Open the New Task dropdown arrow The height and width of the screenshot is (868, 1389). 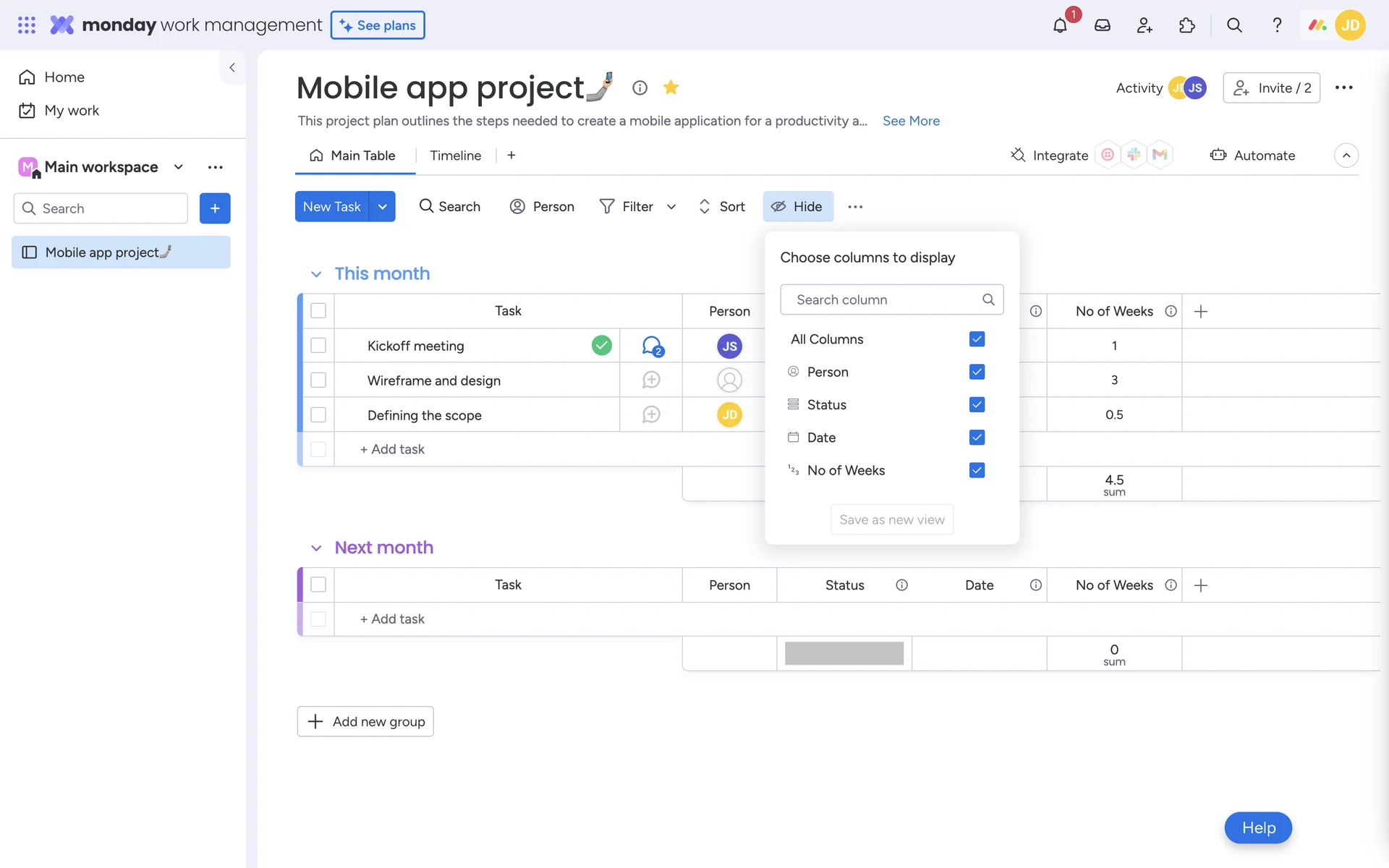click(x=382, y=206)
